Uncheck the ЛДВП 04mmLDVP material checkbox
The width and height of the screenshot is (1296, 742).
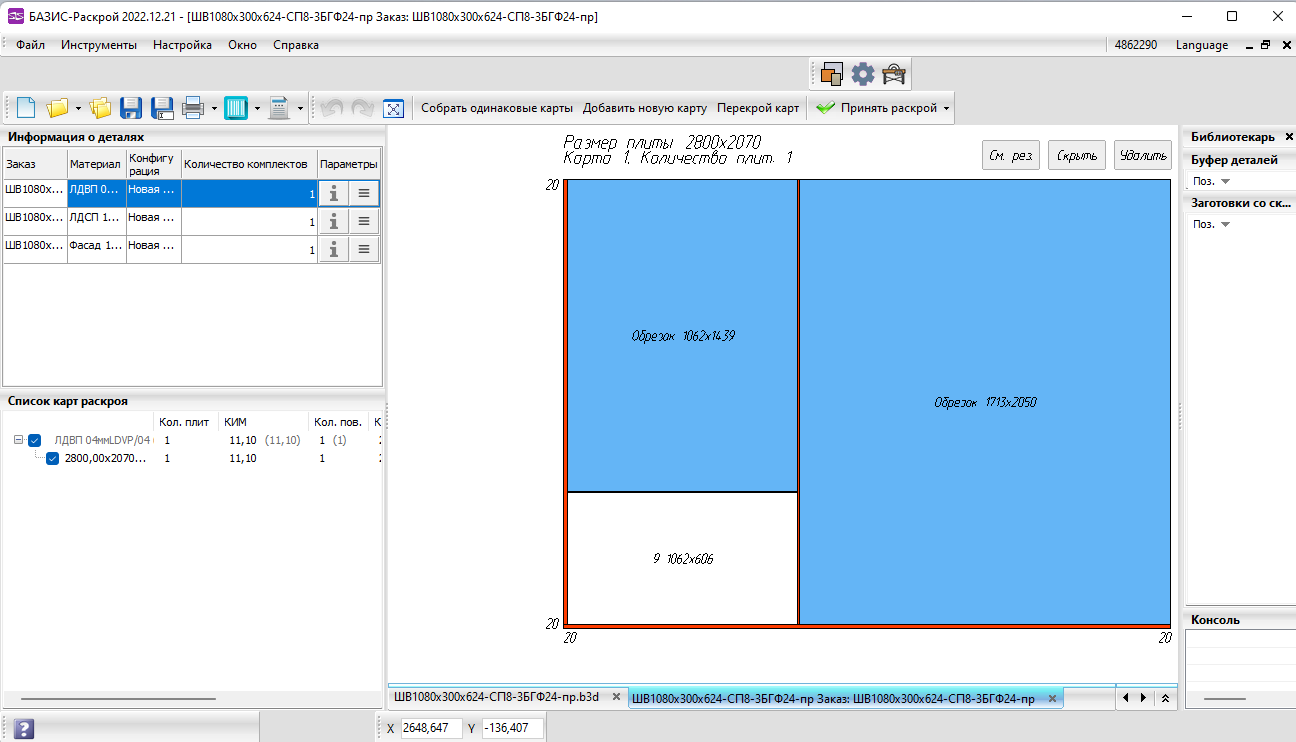(x=35, y=440)
